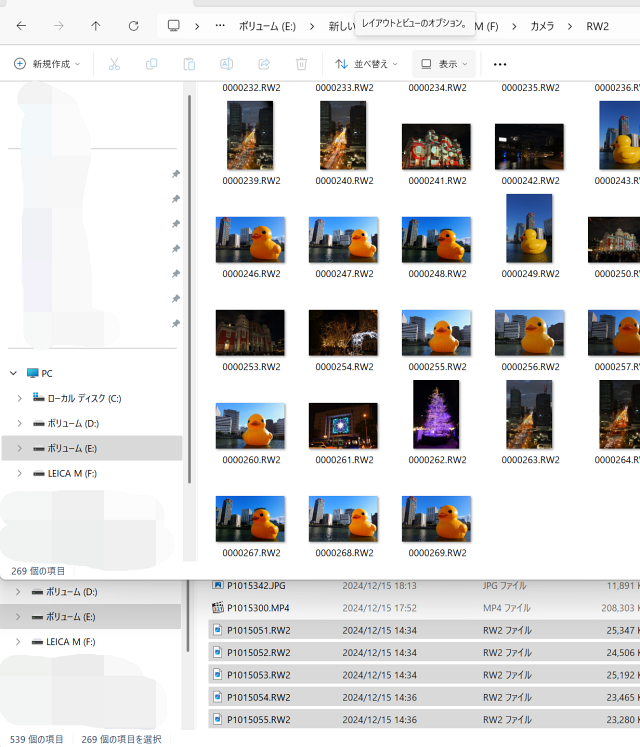Expand ローカル ディスク (C:) in front window
640x747 pixels.
tap(20, 398)
